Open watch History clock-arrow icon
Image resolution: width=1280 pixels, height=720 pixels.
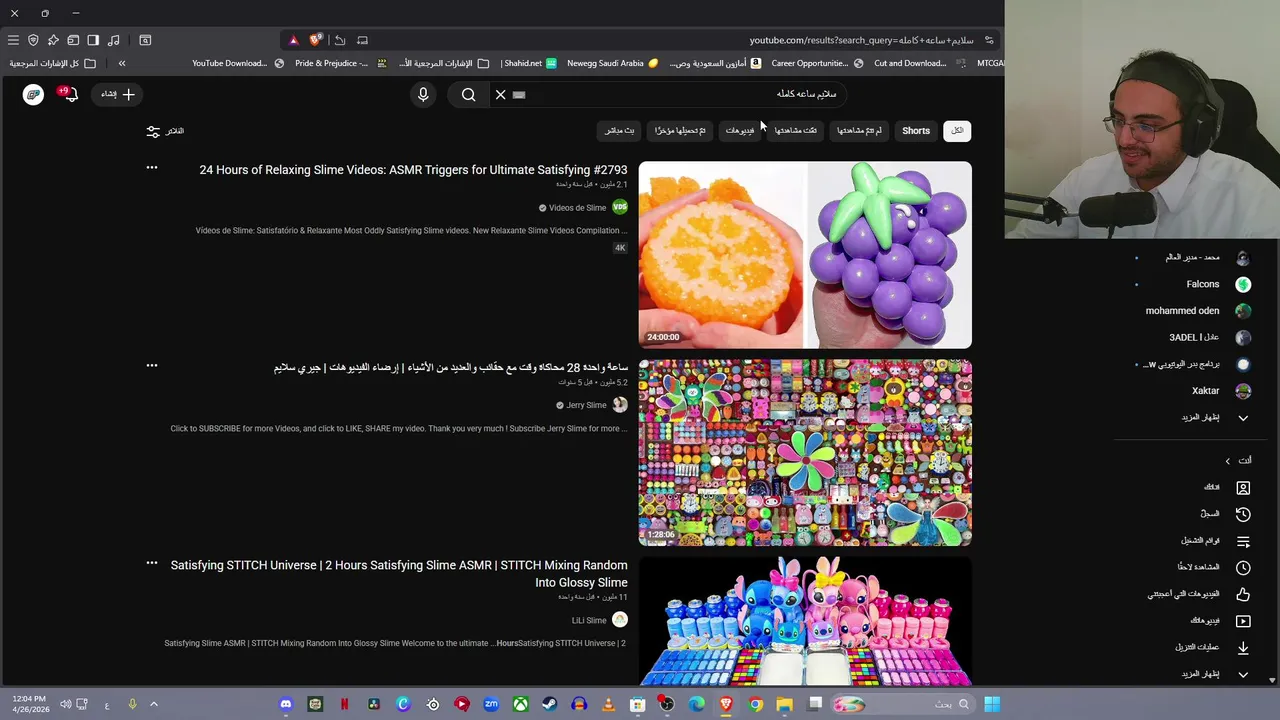[x=1243, y=514]
